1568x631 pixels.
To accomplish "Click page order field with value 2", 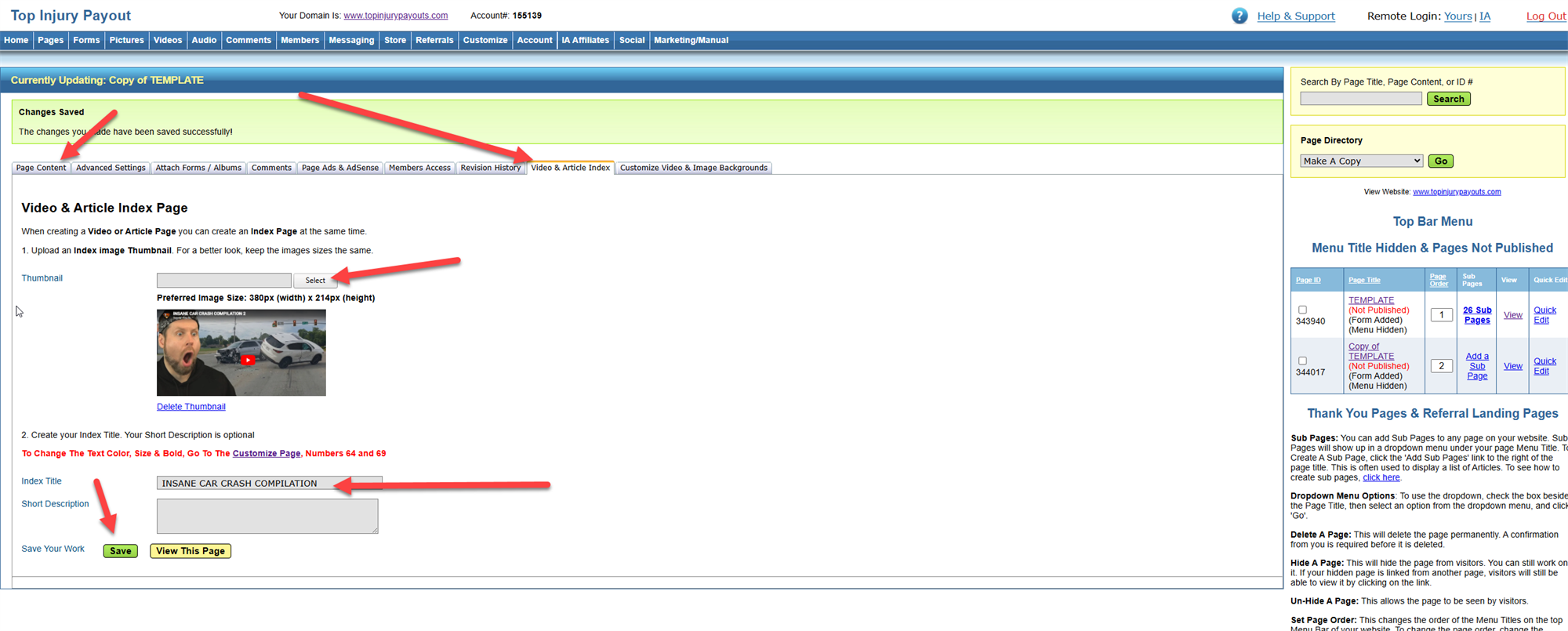I will [x=1441, y=366].
